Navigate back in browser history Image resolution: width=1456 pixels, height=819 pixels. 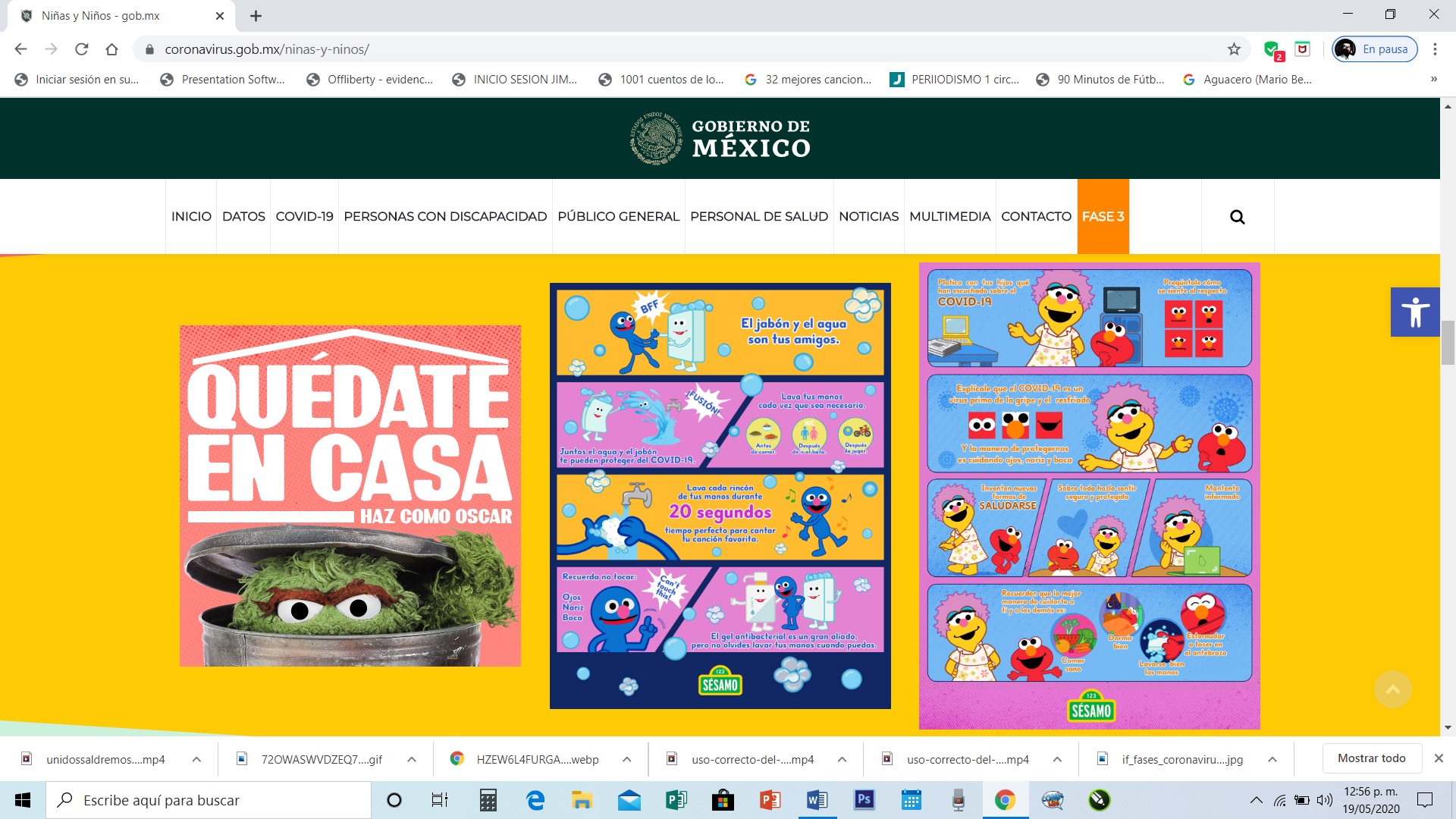click(20, 49)
